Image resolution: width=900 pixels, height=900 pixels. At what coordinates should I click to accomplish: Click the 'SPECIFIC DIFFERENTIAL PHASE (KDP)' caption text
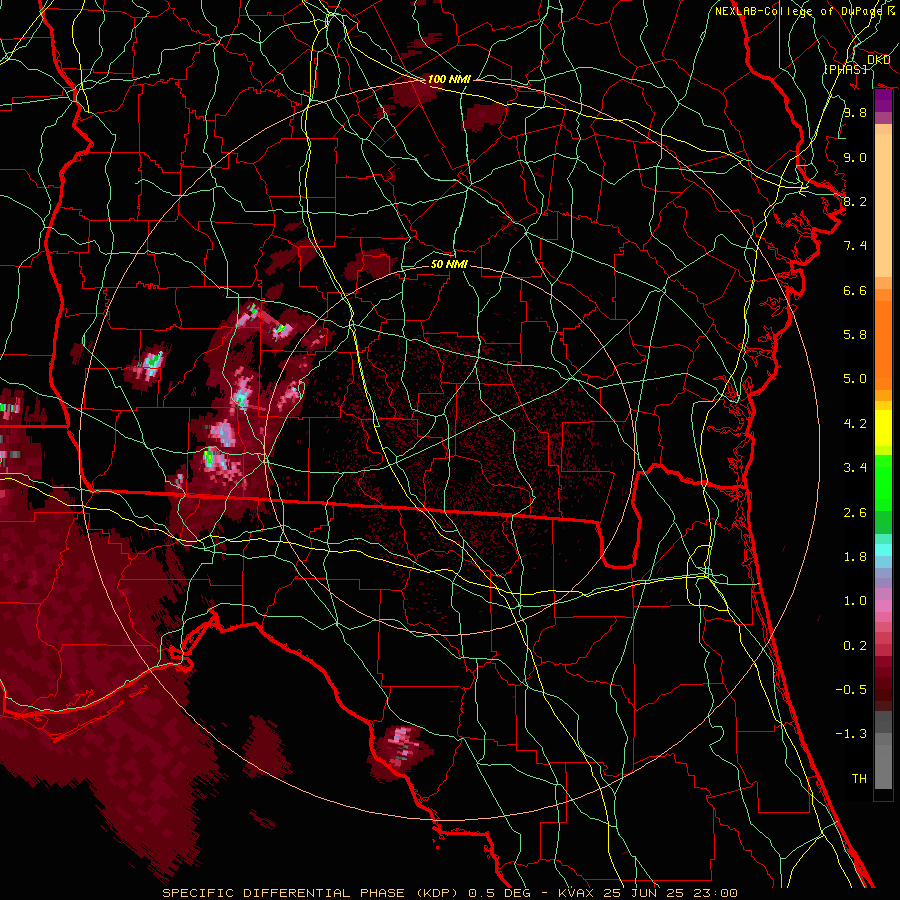coord(310,893)
